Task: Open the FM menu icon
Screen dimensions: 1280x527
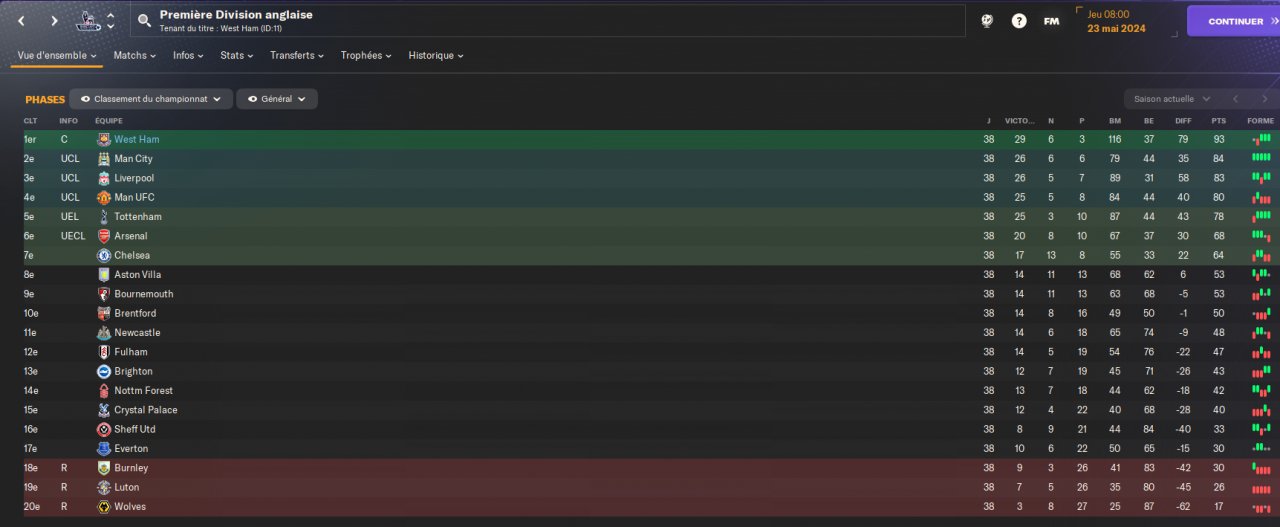Action: click(1051, 20)
